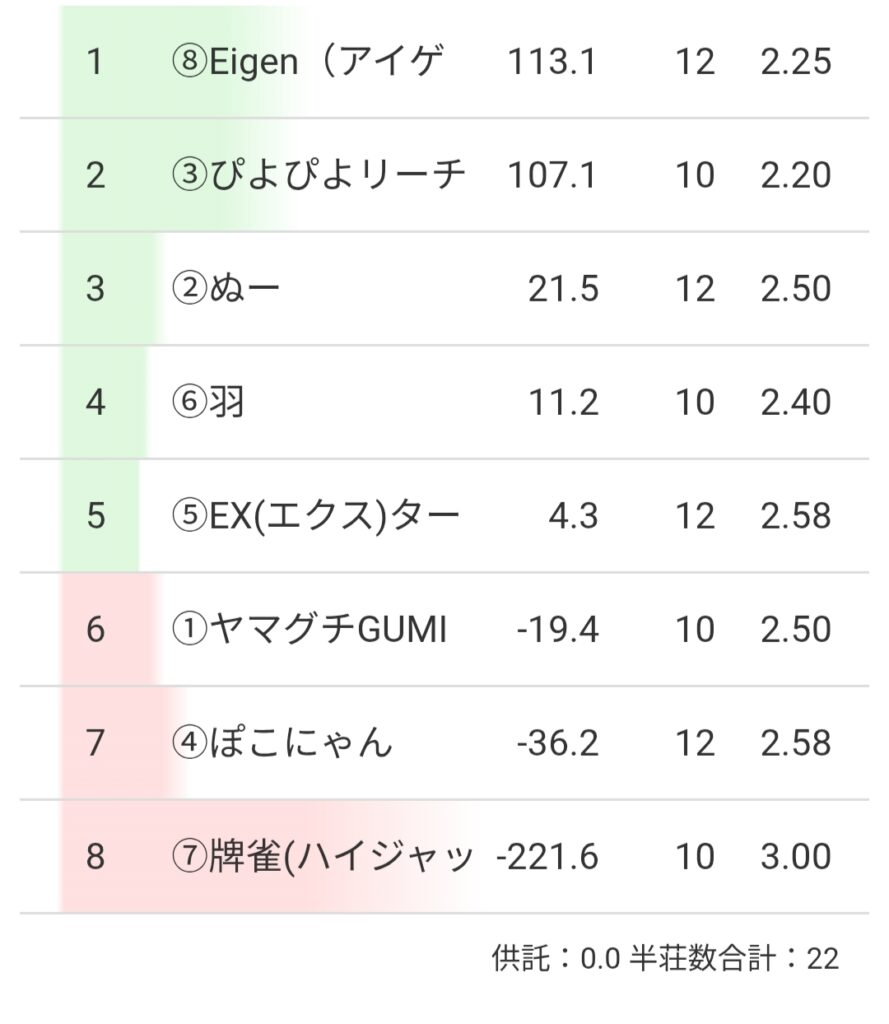Select ⑦牌雀(ハイジャッ team name
The image size is (889, 1024).
[x=322, y=857]
